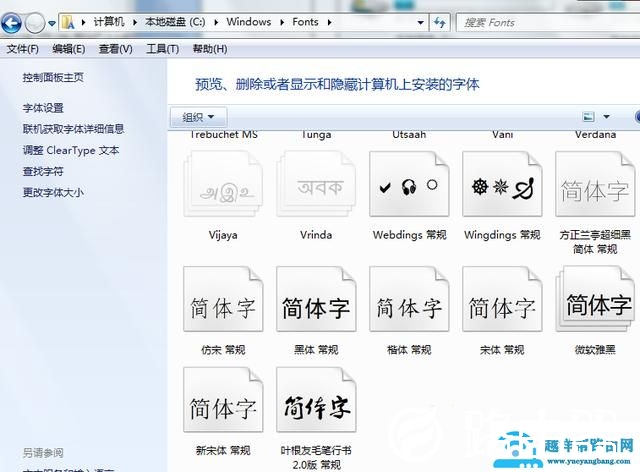
Task: Select the 仿宋 常规 font icon
Action: (223, 299)
